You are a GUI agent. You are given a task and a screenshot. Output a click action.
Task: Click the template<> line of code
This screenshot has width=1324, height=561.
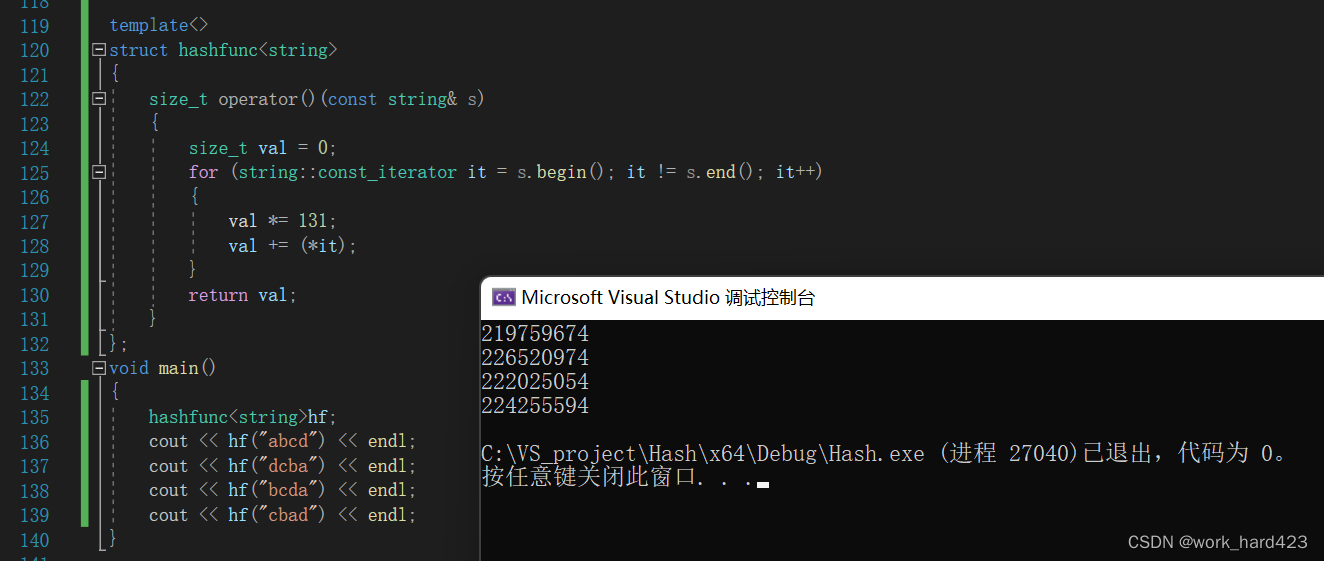click(159, 25)
